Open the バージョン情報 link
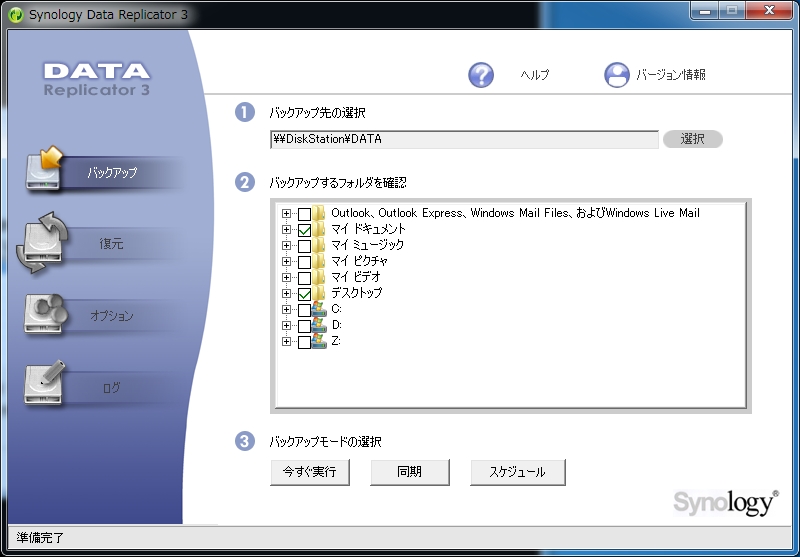This screenshot has width=800, height=557. pyautogui.click(x=671, y=75)
